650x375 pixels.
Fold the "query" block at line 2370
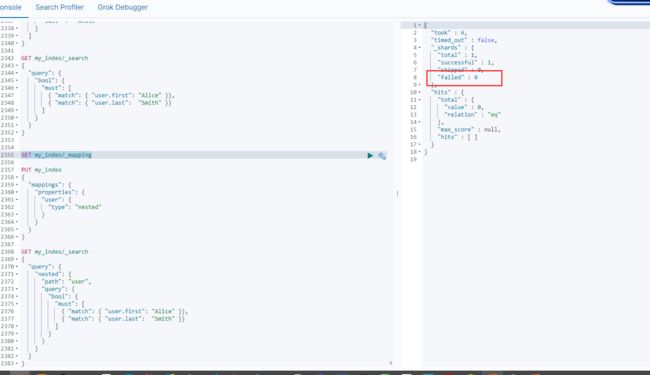[17, 267]
